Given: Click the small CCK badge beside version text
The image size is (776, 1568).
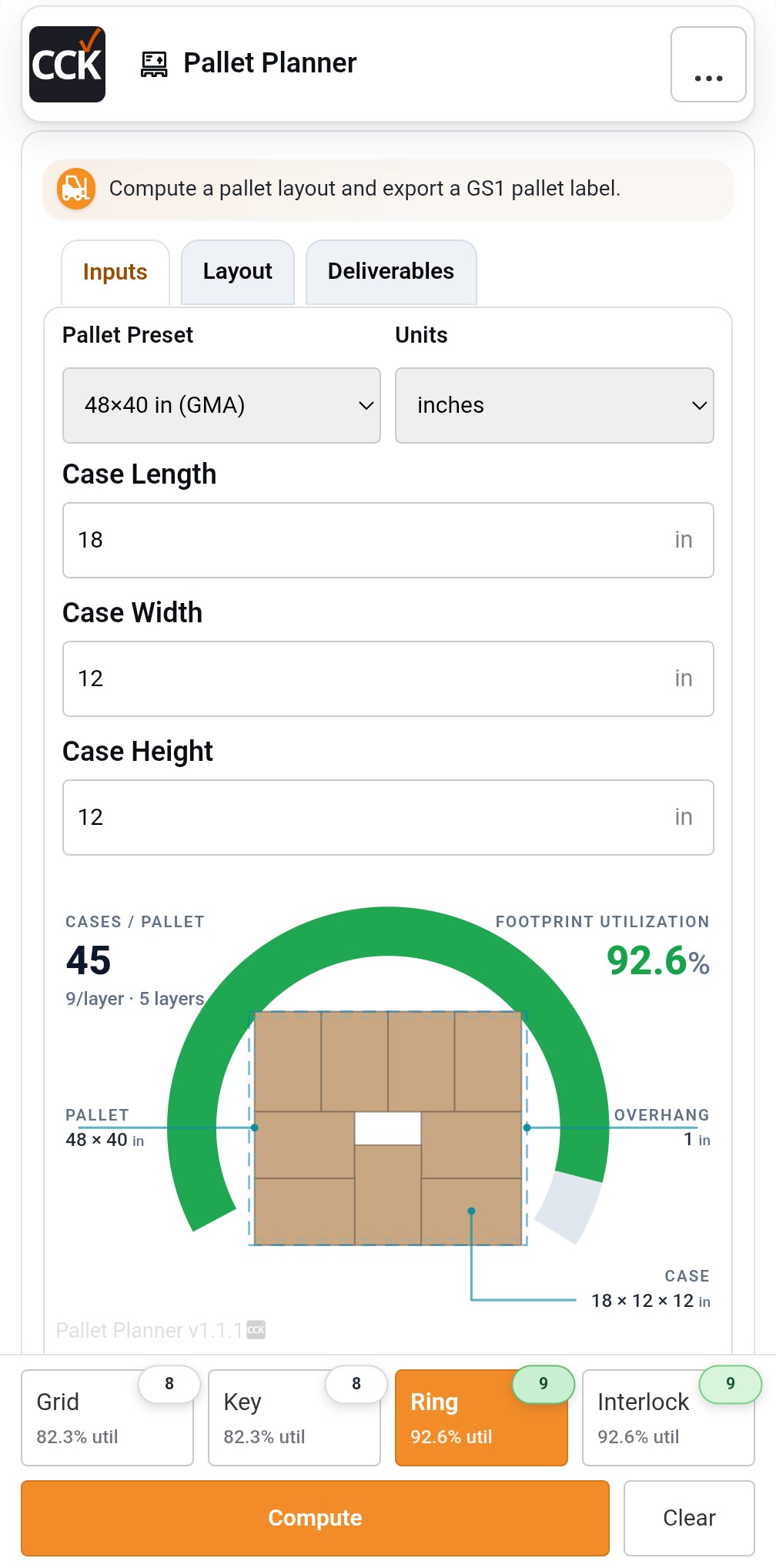Looking at the screenshot, I should (x=256, y=1330).
